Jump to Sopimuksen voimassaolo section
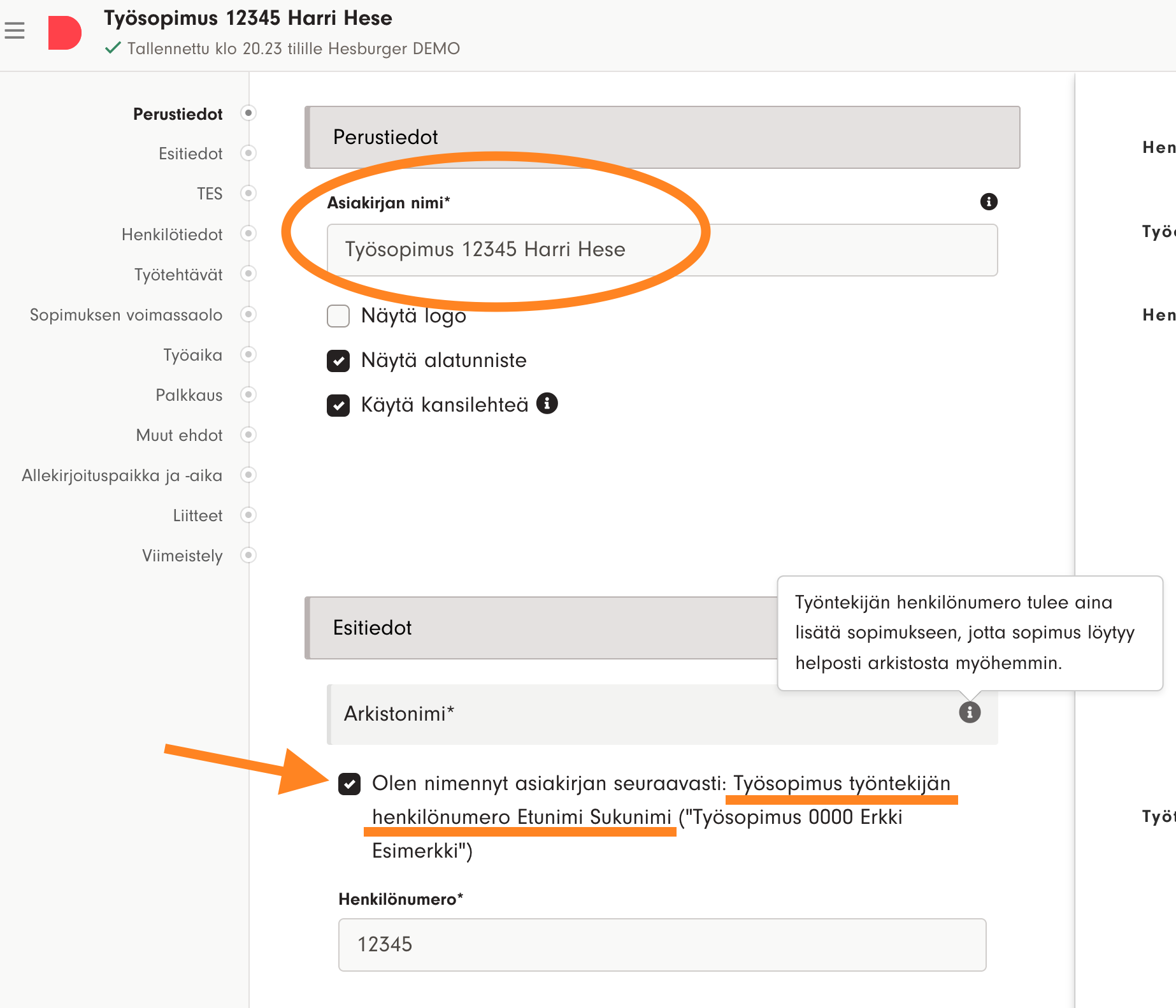This screenshot has width=1176, height=1008. coord(126,315)
